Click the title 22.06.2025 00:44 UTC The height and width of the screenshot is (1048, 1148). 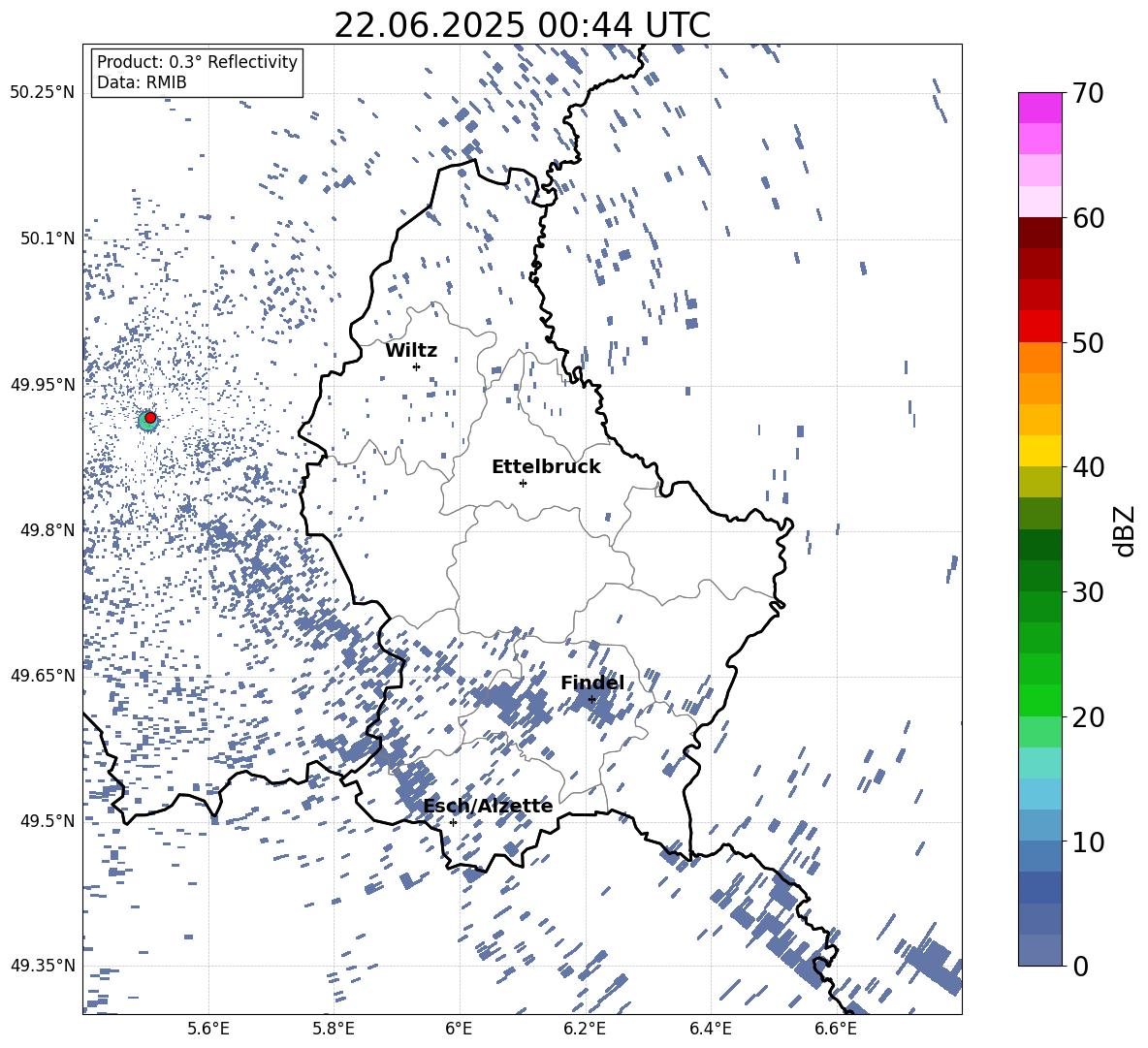[x=522, y=25]
